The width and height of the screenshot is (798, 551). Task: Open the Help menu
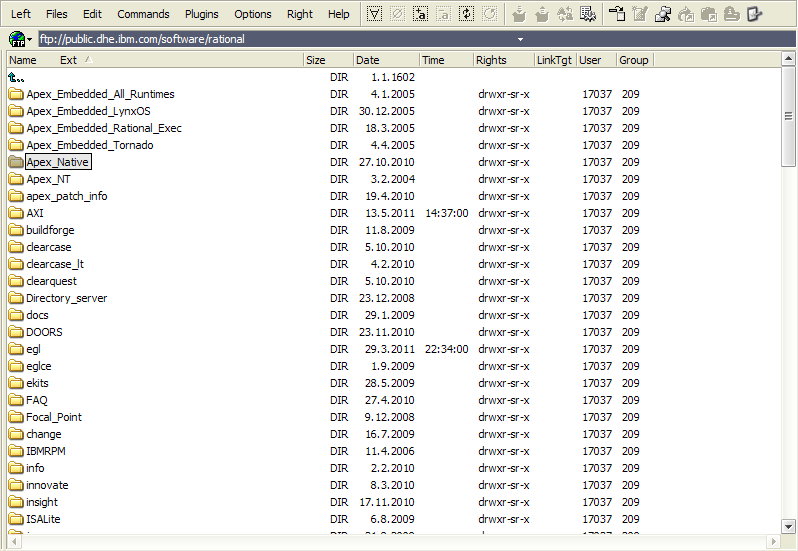(338, 14)
